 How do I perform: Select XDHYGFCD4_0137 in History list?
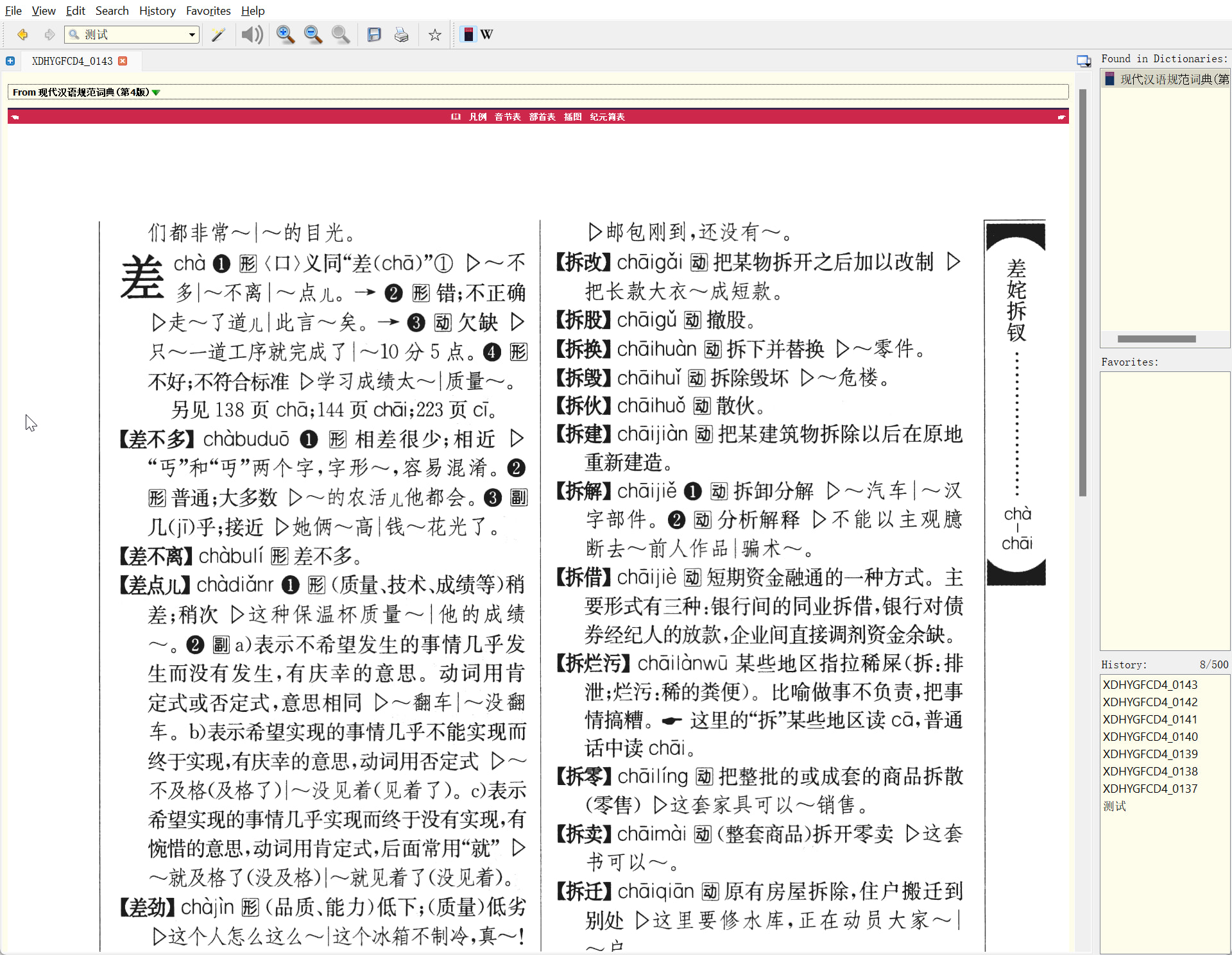(1150, 789)
